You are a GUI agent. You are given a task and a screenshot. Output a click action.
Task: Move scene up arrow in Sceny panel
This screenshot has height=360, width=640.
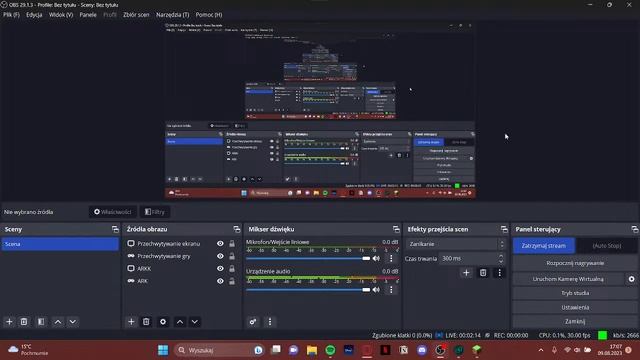click(58, 322)
